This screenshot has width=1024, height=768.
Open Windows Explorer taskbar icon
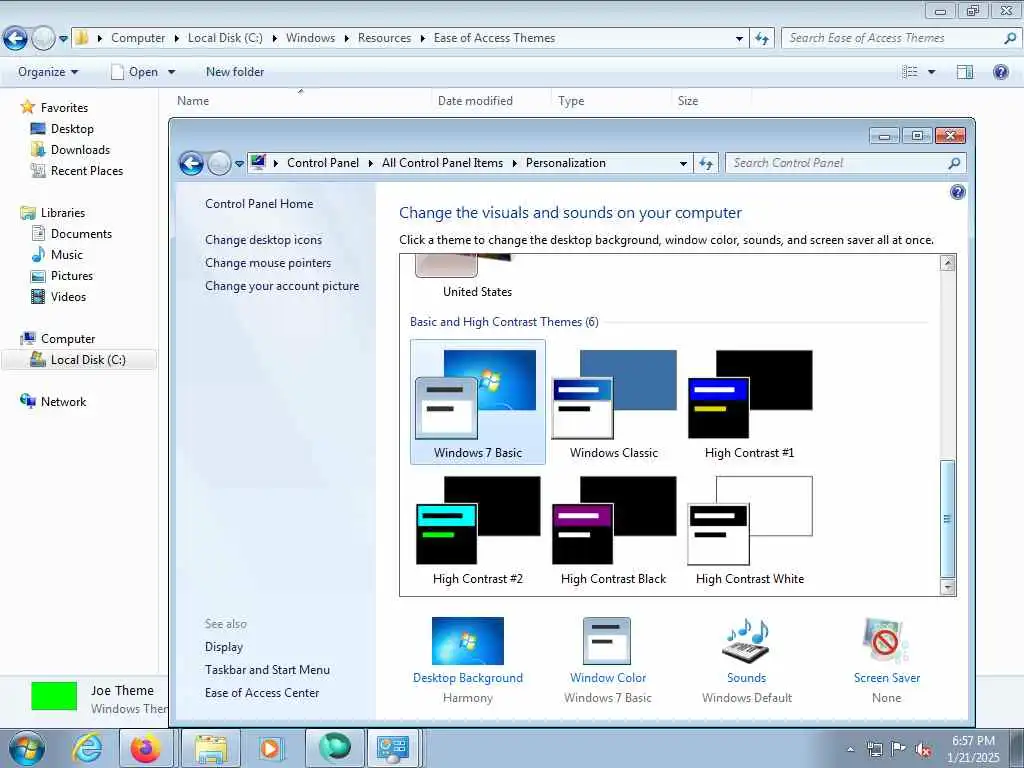pyautogui.click(x=210, y=748)
